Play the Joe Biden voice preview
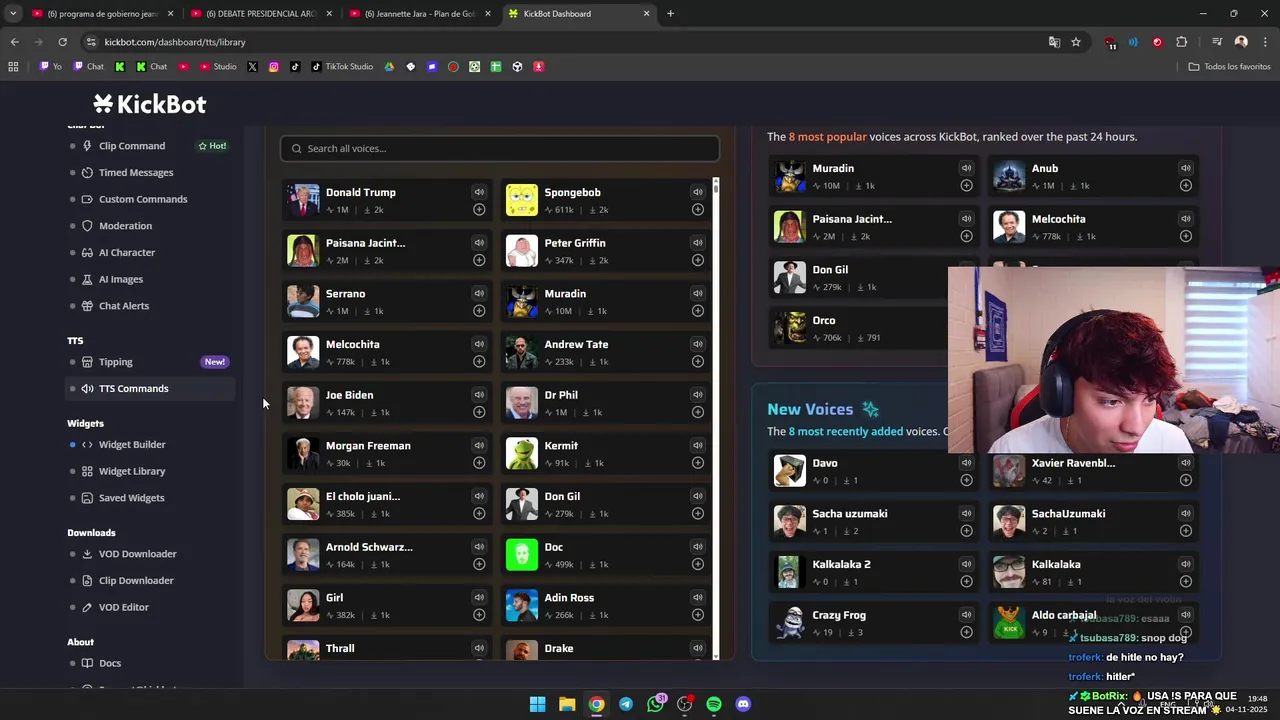This screenshot has height=720, width=1280. pyautogui.click(x=479, y=395)
